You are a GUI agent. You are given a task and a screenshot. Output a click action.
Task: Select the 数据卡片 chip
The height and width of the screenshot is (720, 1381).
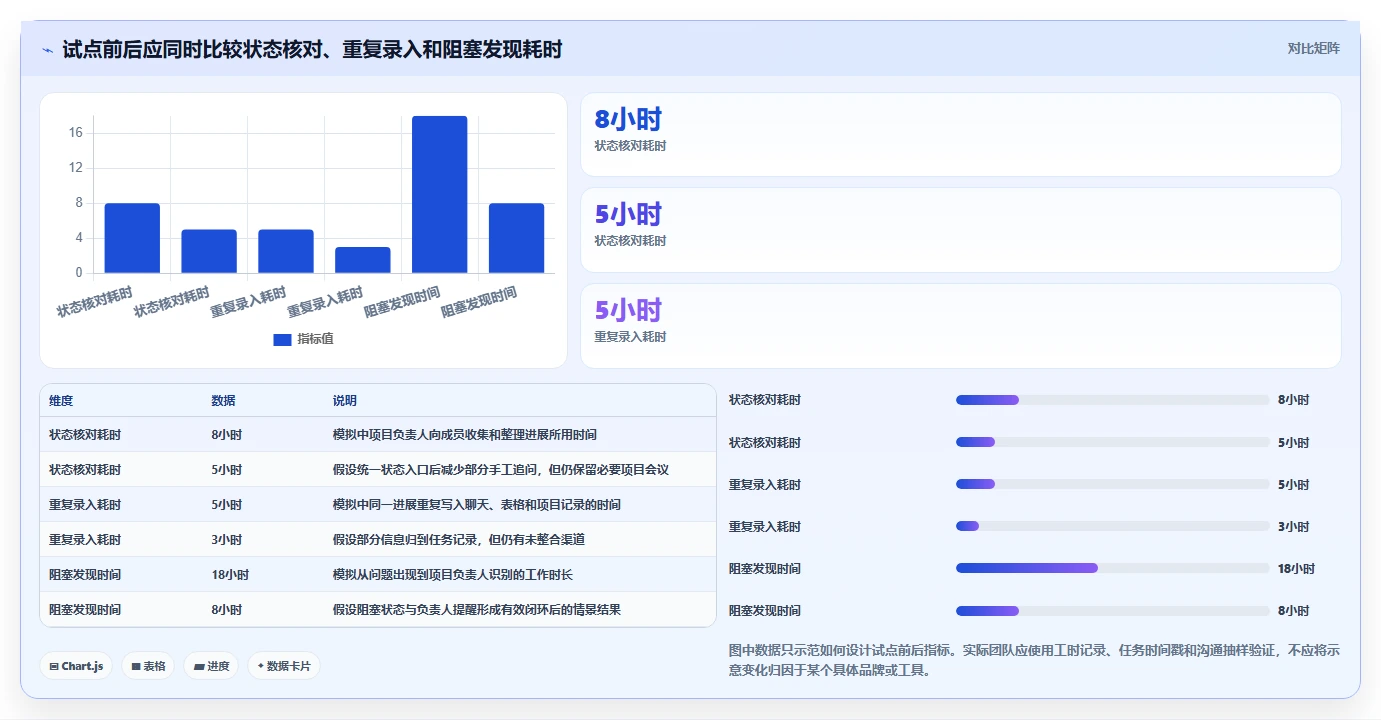click(x=284, y=666)
